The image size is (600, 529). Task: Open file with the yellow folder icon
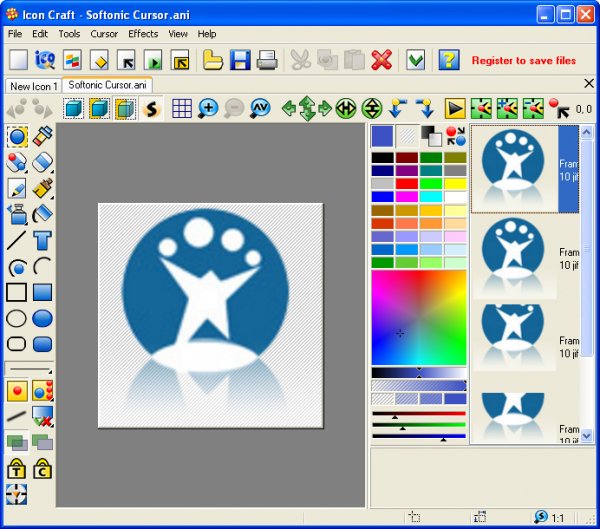(213, 60)
